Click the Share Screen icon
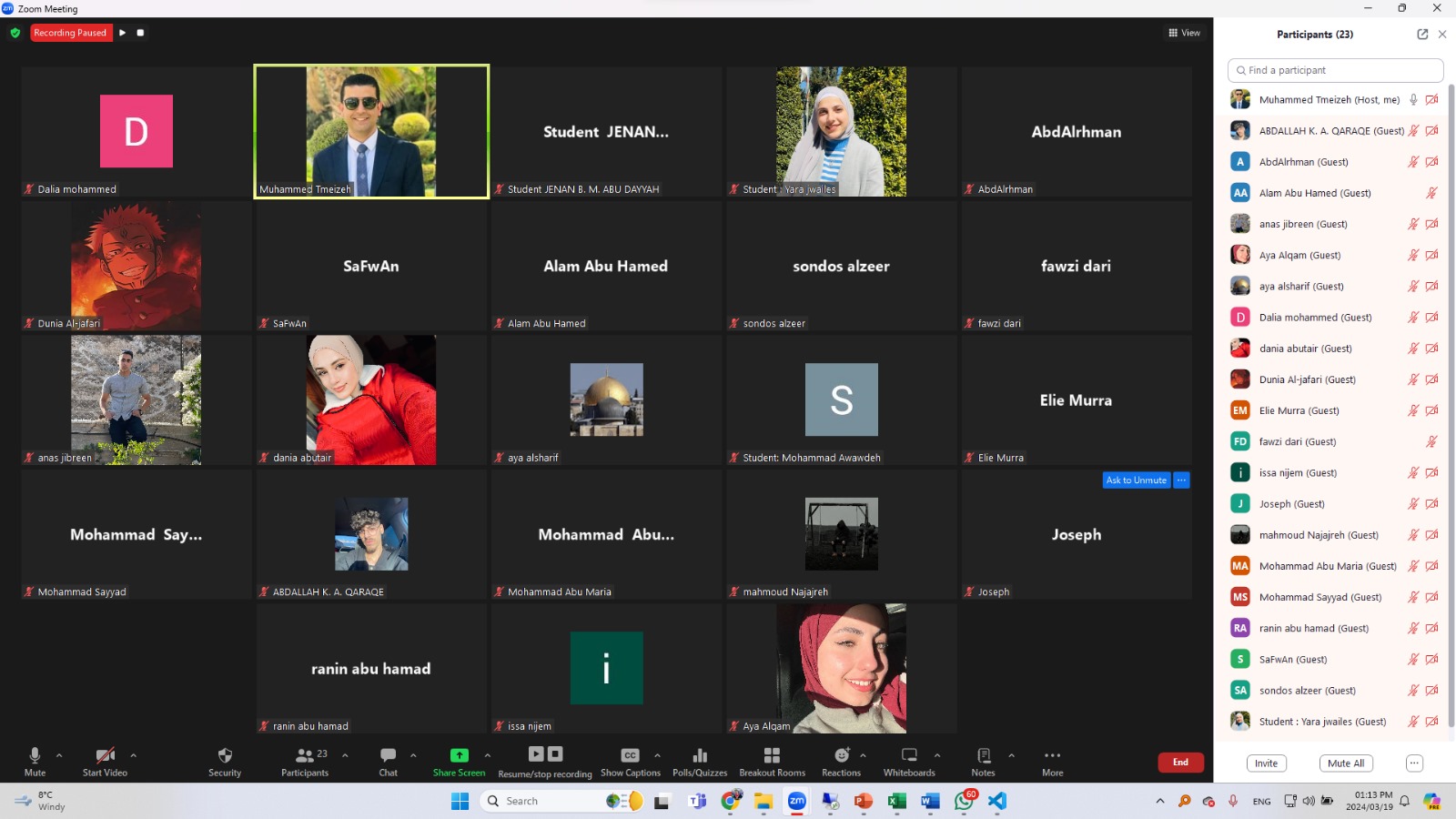This screenshot has width=1456, height=819. click(460, 755)
